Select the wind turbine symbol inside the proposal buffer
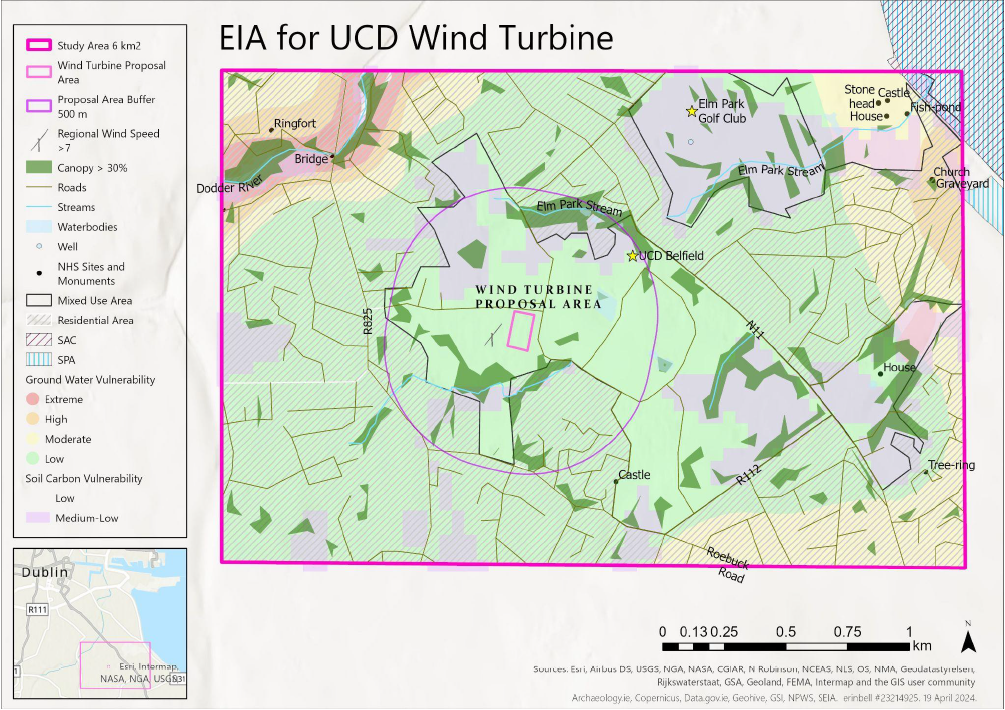The image size is (1005, 710). (491, 339)
